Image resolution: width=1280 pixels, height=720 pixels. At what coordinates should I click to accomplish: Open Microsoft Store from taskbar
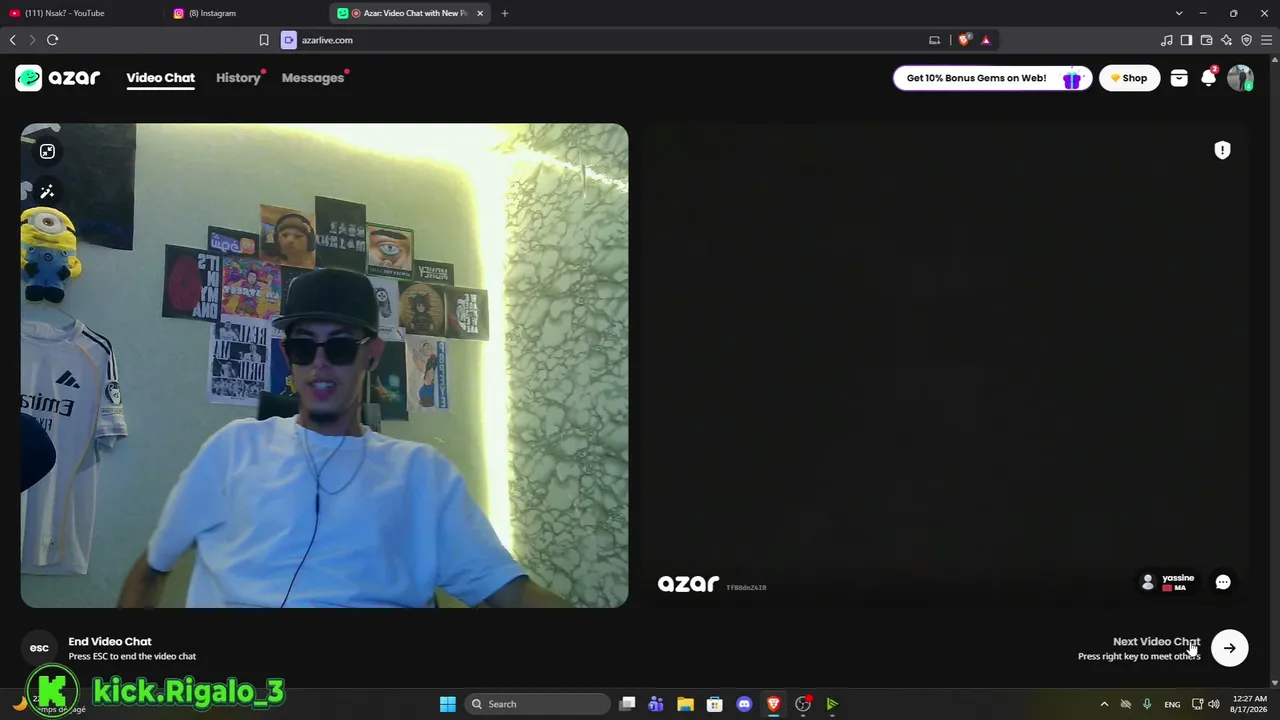click(x=714, y=704)
